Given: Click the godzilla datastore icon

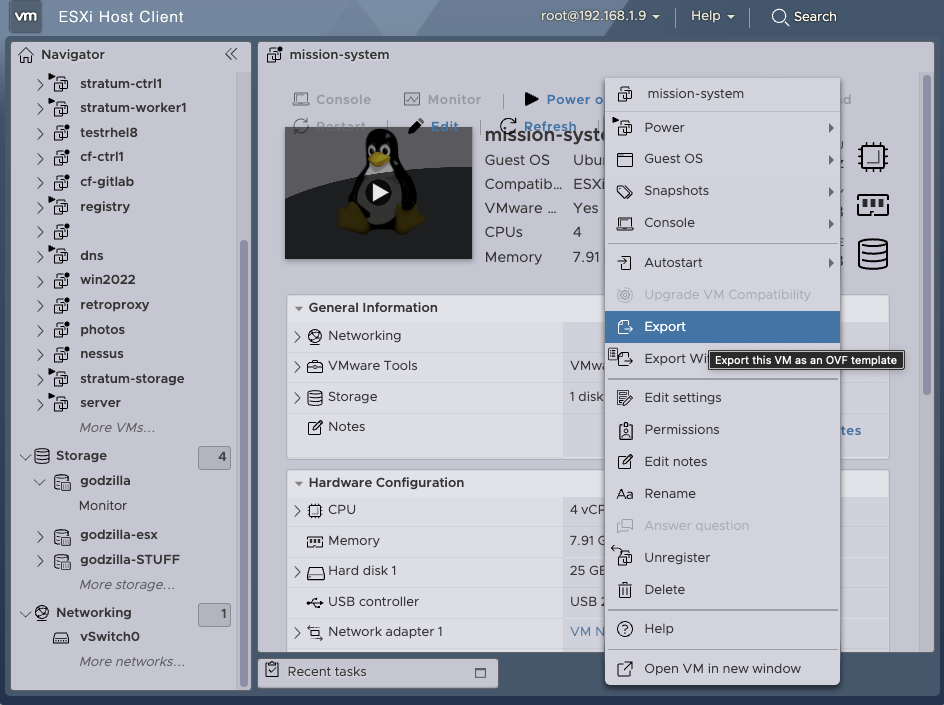Looking at the screenshot, I should coord(62,482).
